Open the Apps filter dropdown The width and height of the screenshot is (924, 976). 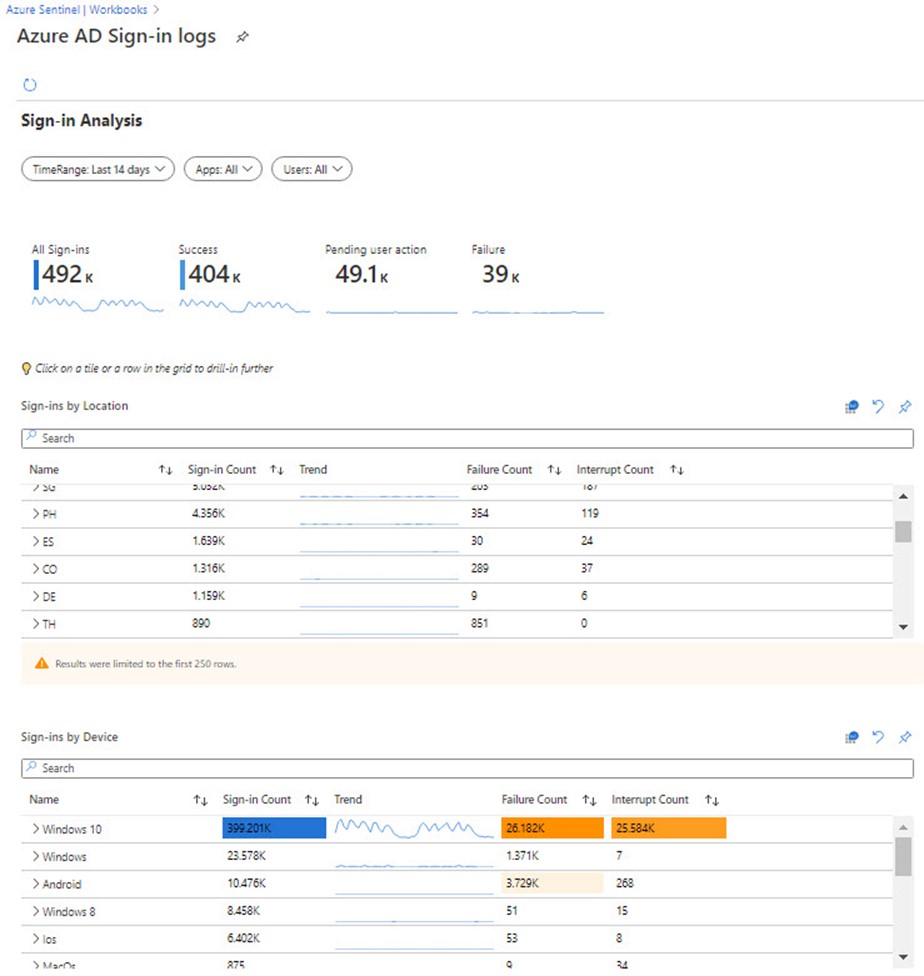pyautogui.click(x=223, y=170)
